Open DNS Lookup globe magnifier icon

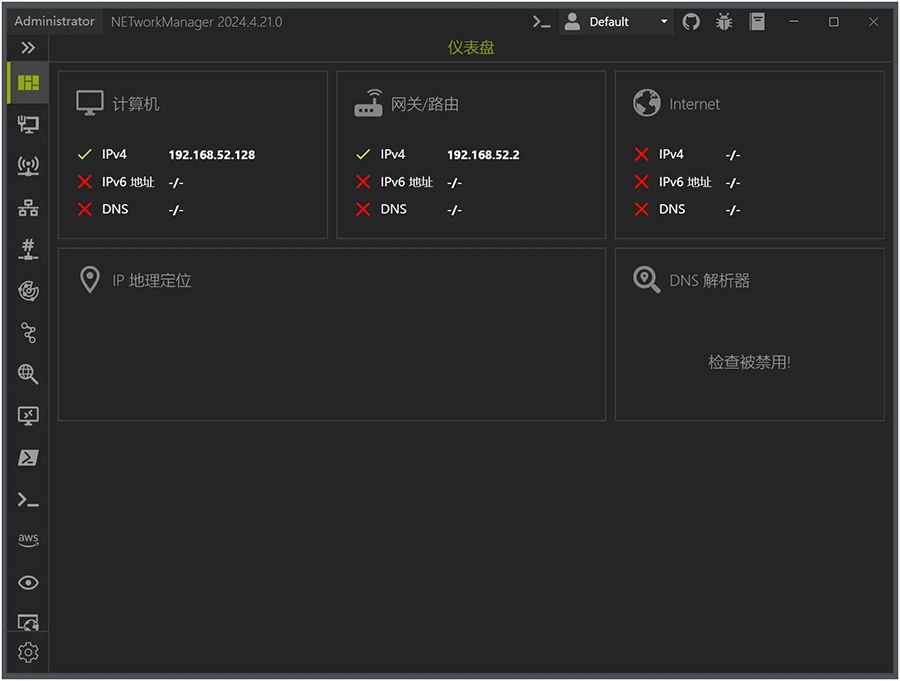click(x=28, y=374)
